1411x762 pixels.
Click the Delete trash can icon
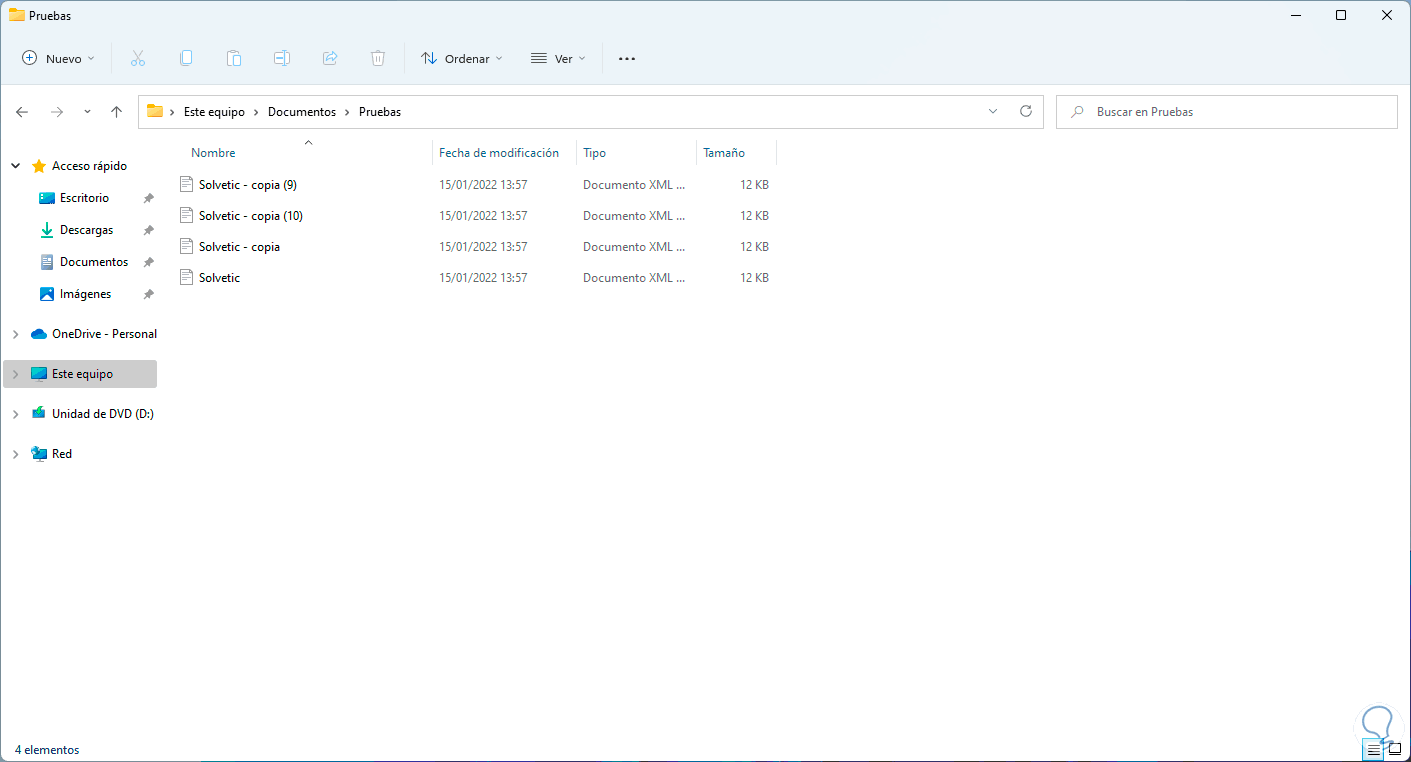click(378, 59)
